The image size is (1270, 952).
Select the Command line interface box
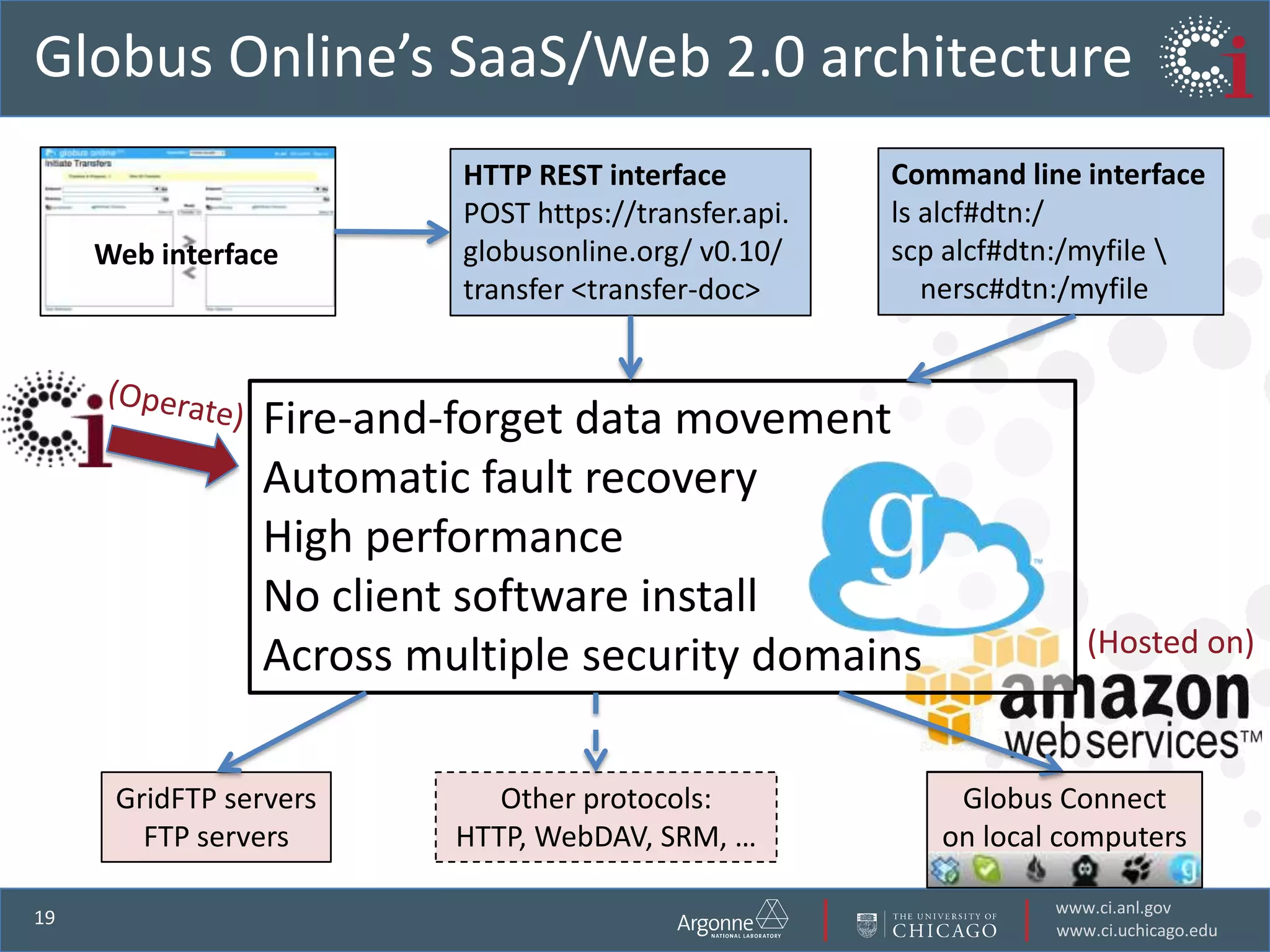[x=1050, y=231]
